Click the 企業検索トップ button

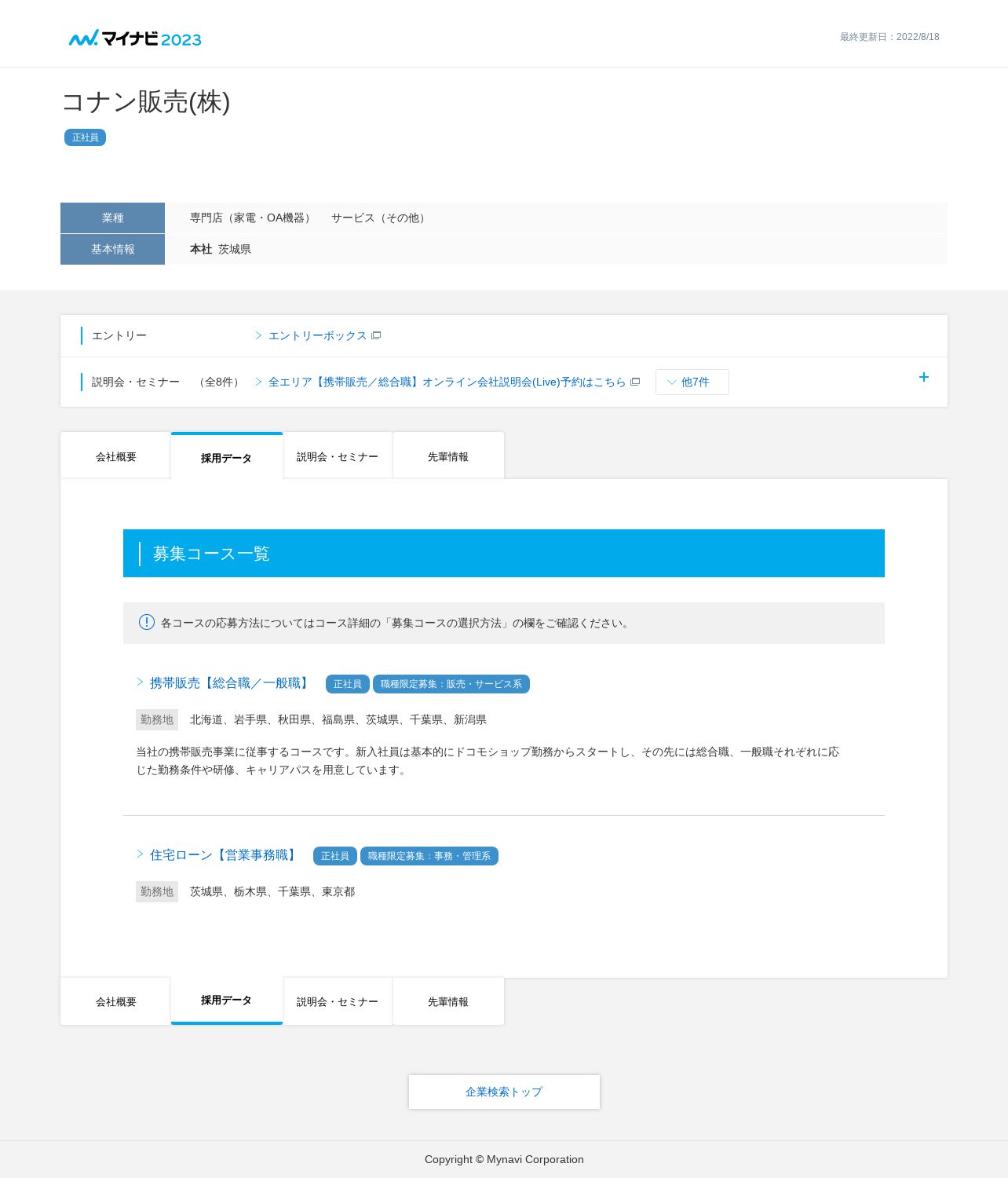coord(504,1092)
